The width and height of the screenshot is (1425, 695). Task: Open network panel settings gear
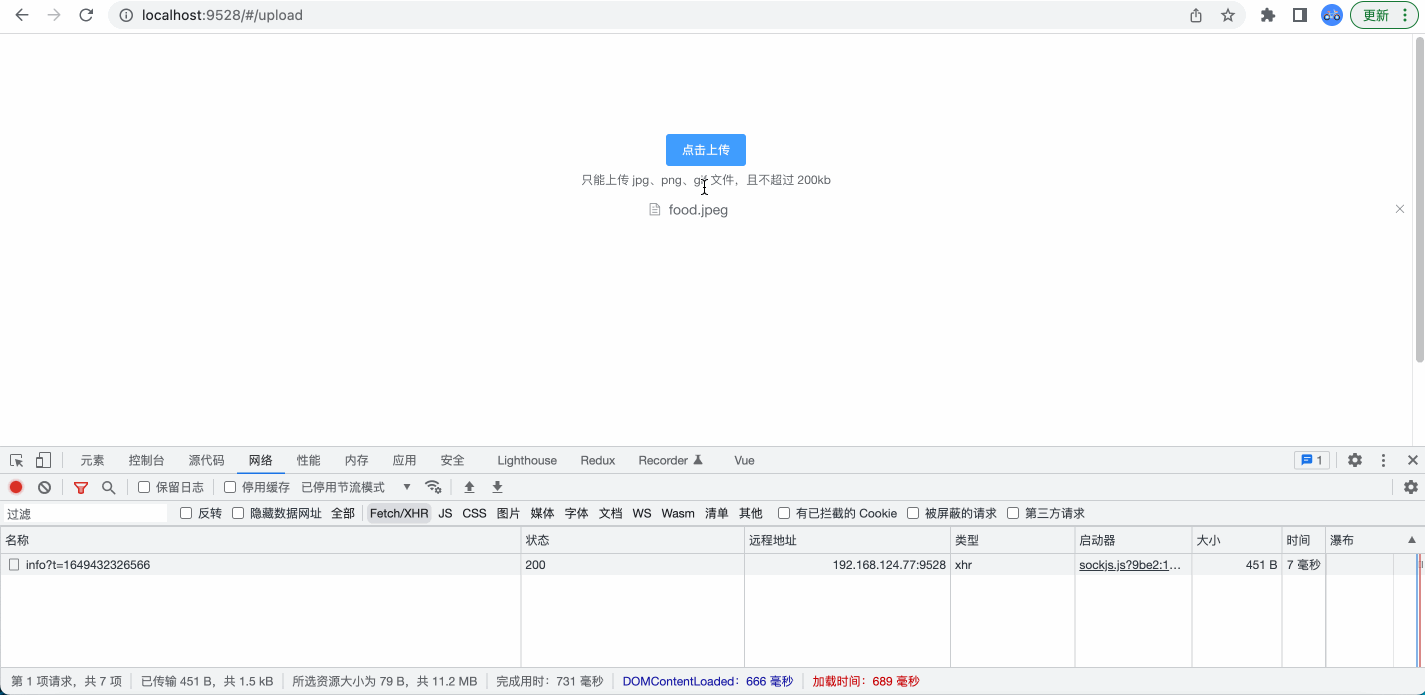click(1410, 487)
